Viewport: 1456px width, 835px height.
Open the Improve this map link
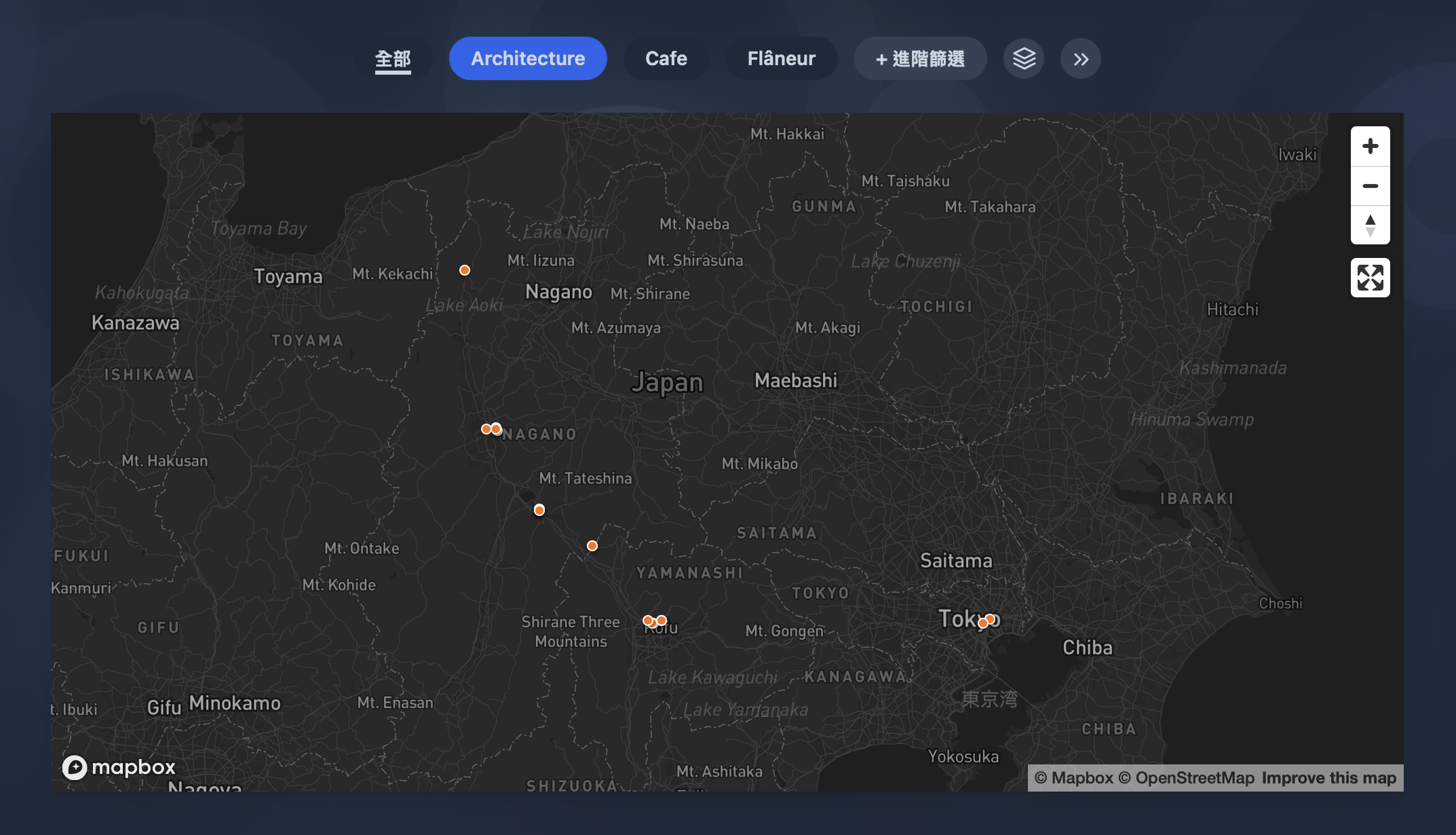1328,777
